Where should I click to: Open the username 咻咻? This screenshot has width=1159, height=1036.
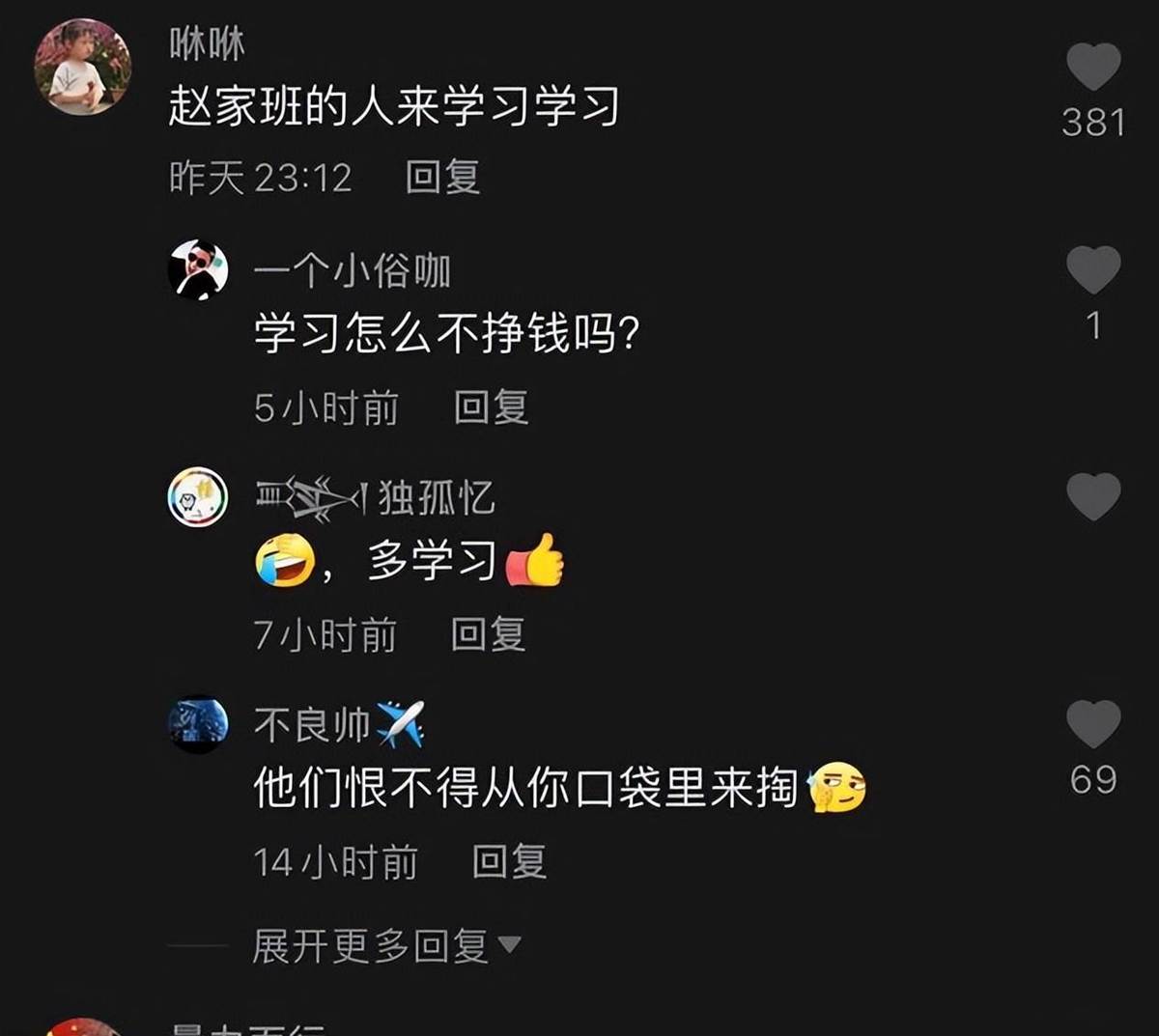pos(207,43)
